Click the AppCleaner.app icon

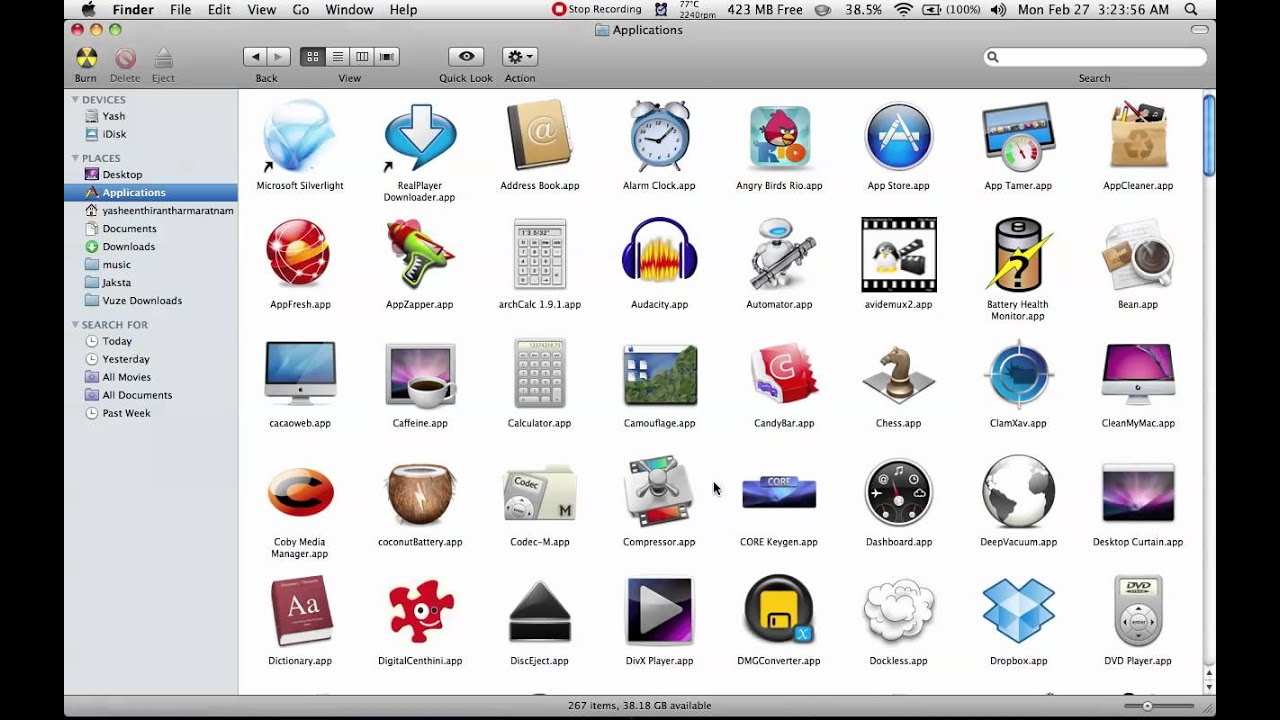tap(1138, 135)
